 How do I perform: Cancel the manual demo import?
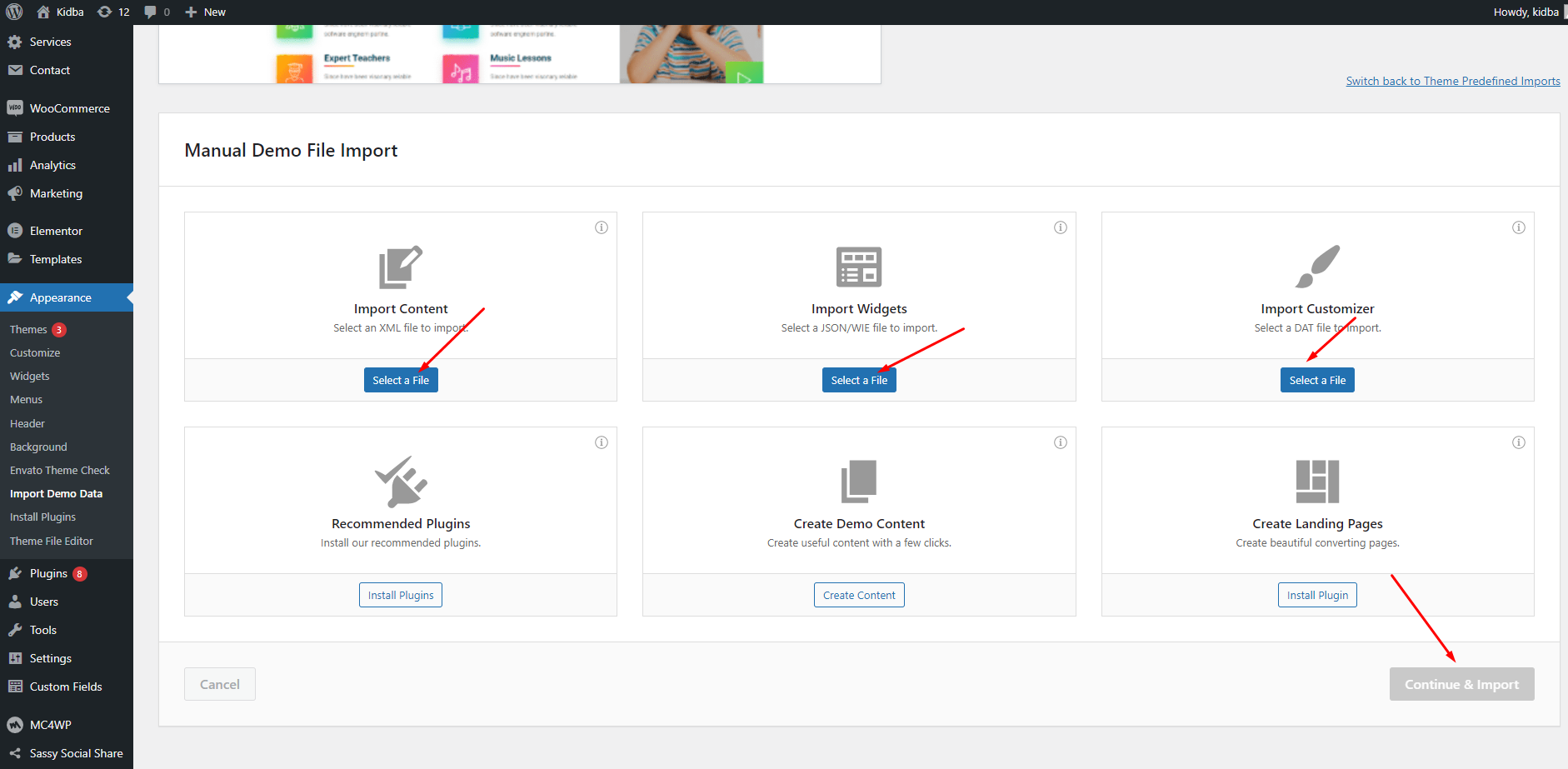point(220,684)
